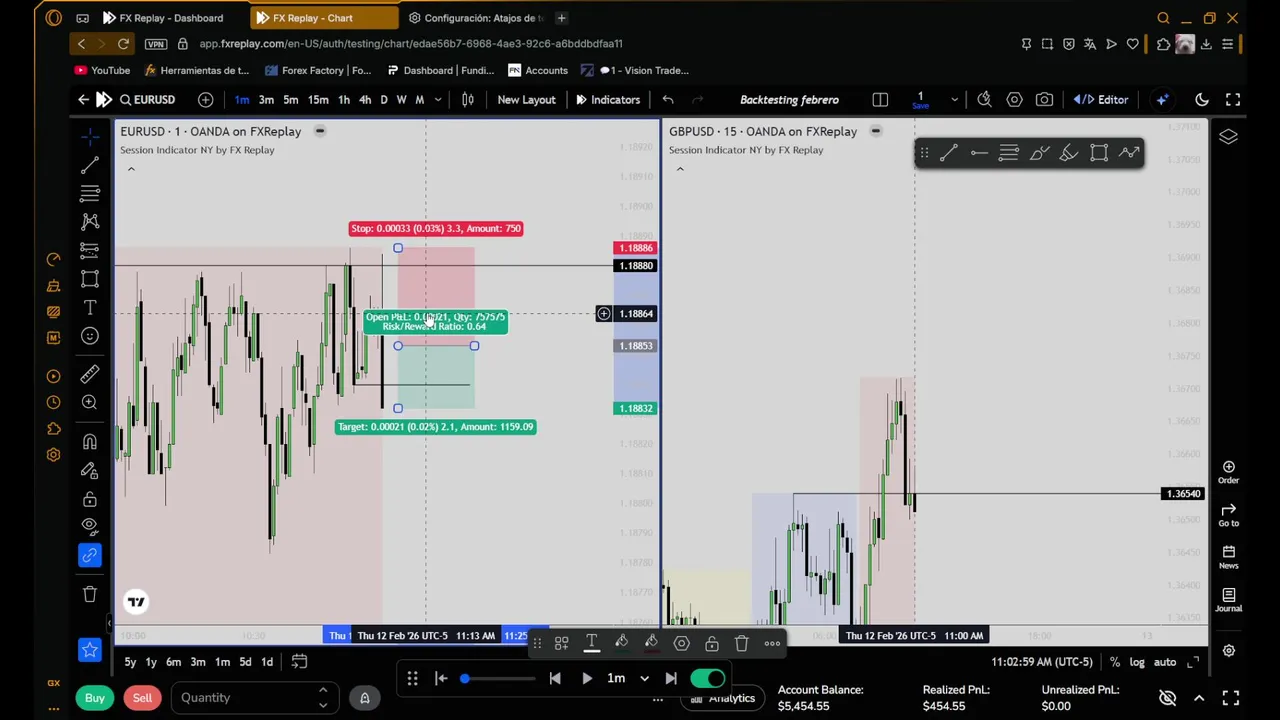Expand the bottom panel chevron up
The height and width of the screenshot is (720, 1280).
1199,698
